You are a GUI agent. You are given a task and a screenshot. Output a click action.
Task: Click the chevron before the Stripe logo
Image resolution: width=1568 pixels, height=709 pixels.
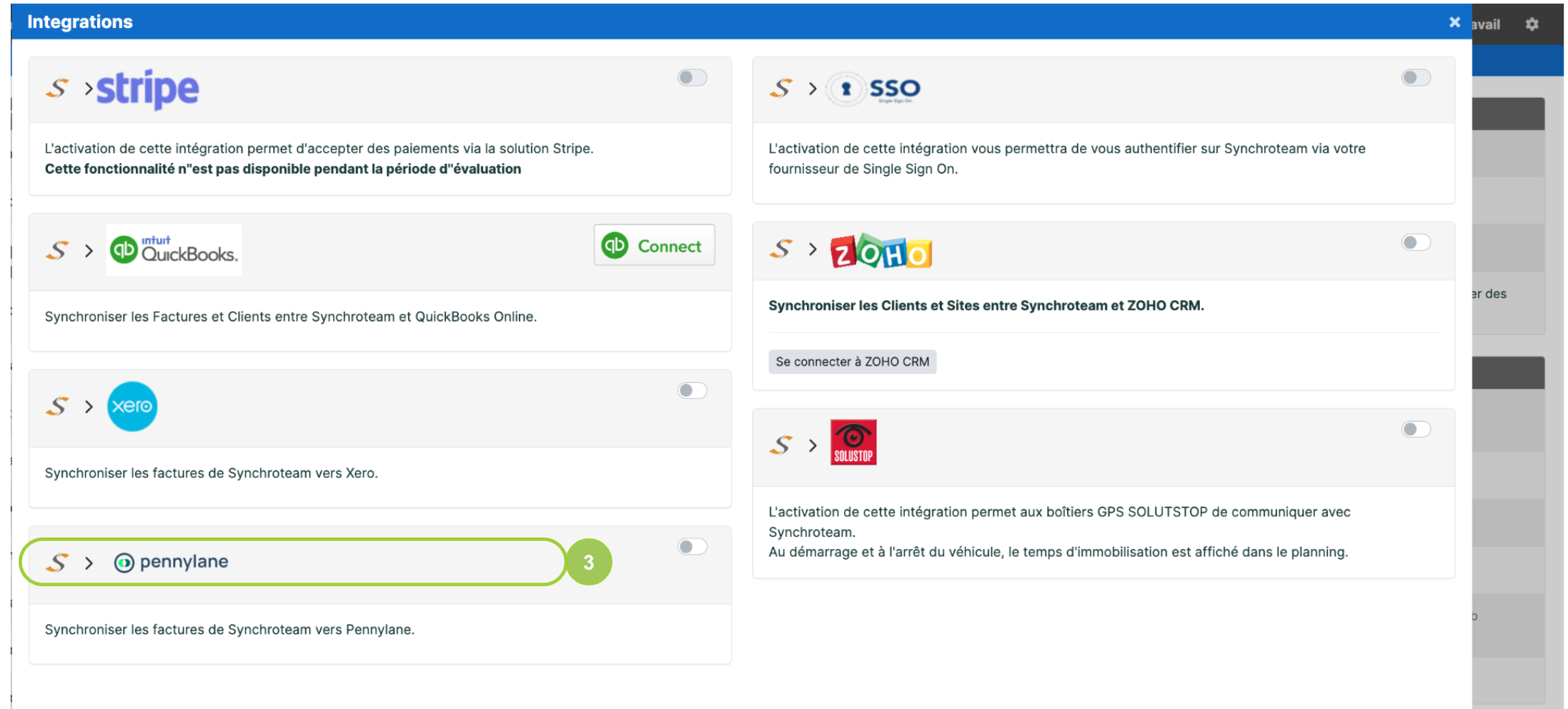point(89,89)
